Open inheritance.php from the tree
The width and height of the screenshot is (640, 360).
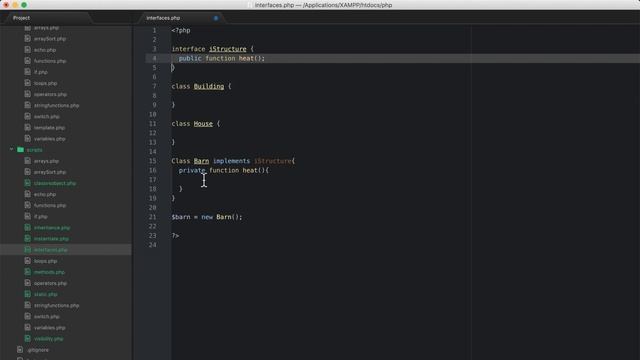tap(52, 228)
